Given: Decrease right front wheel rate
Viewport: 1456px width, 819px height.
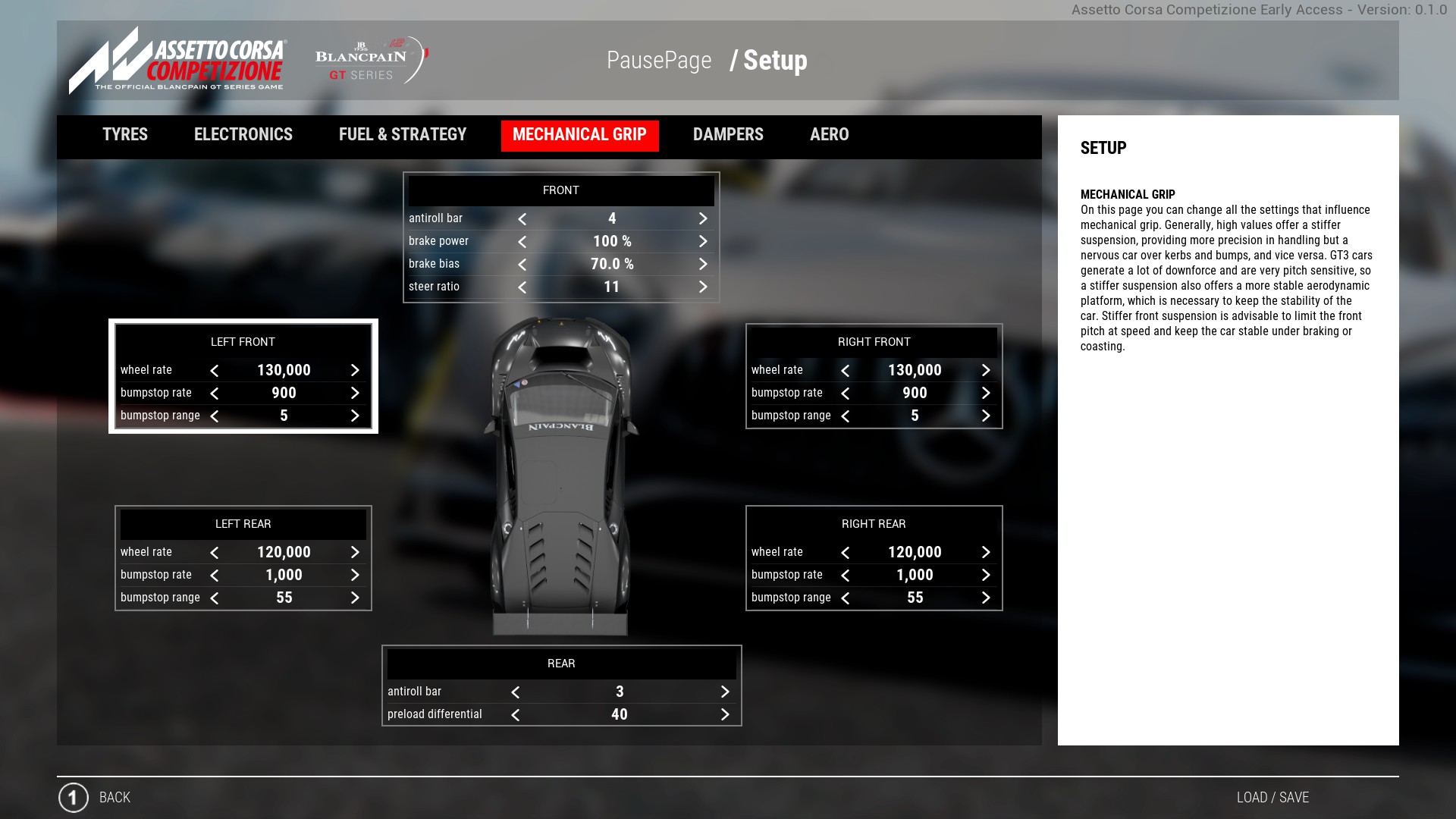Looking at the screenshot, I should (846, 370).
